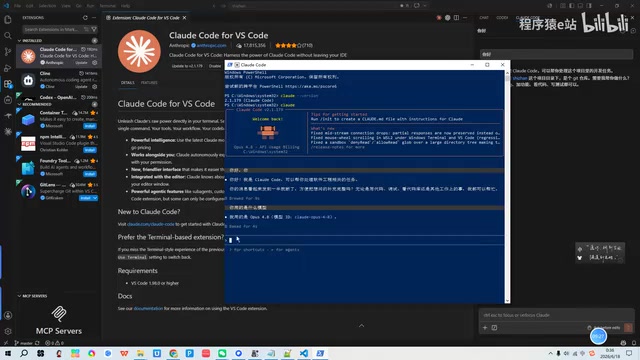Click the Claude Code icon in editor toolbar

tap(439, 18)
